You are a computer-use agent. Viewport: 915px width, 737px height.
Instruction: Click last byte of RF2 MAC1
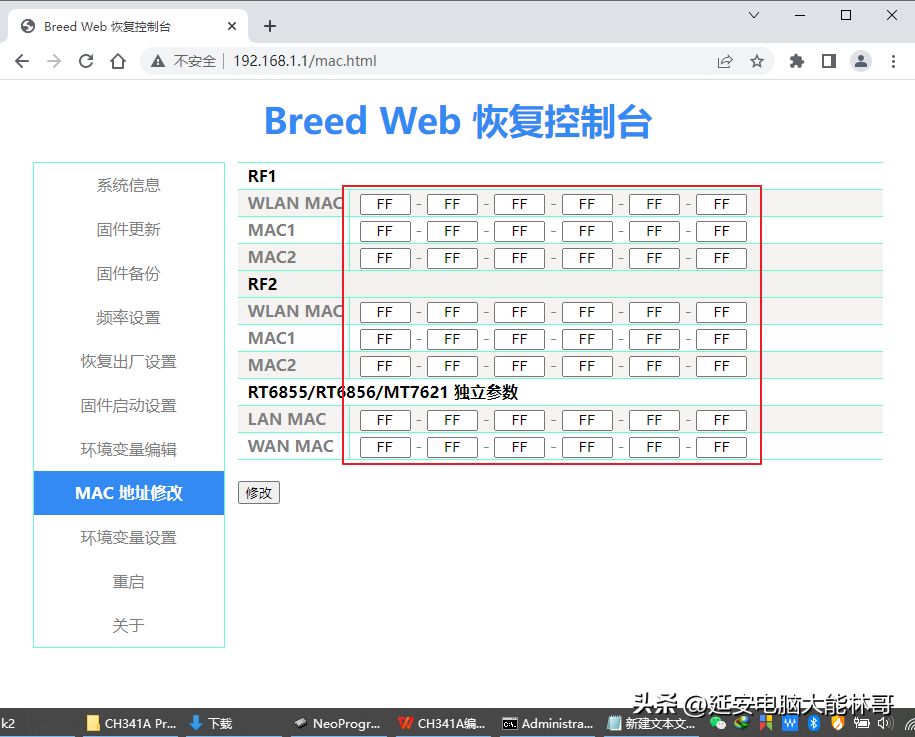[721, 339]
